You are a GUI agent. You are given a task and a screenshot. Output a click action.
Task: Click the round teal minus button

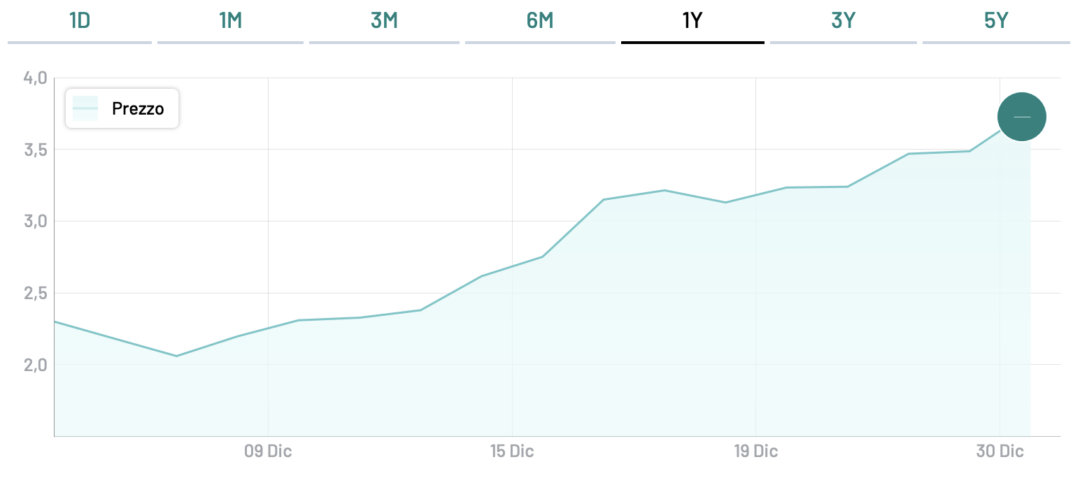pyautogui.click(x=1021, y=117)
